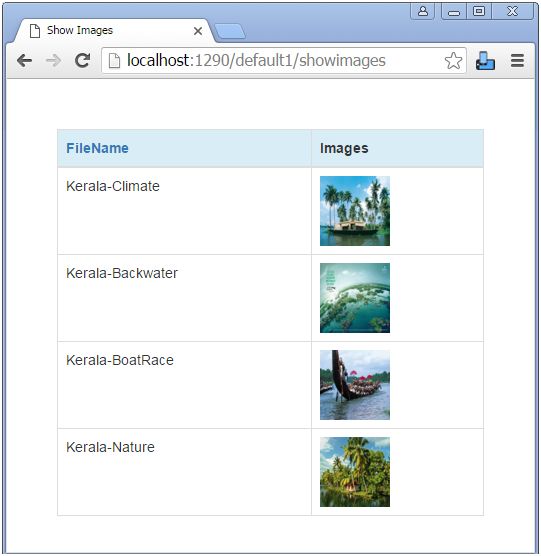Select the Show Images tab
The width and height of the screenshot is (541, 556).
[x=114, y=31]
